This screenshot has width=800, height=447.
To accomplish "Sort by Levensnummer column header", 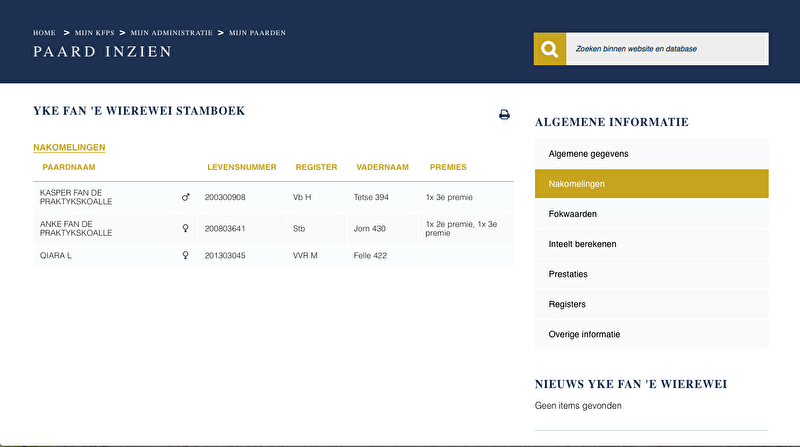I will pos(242,167).
